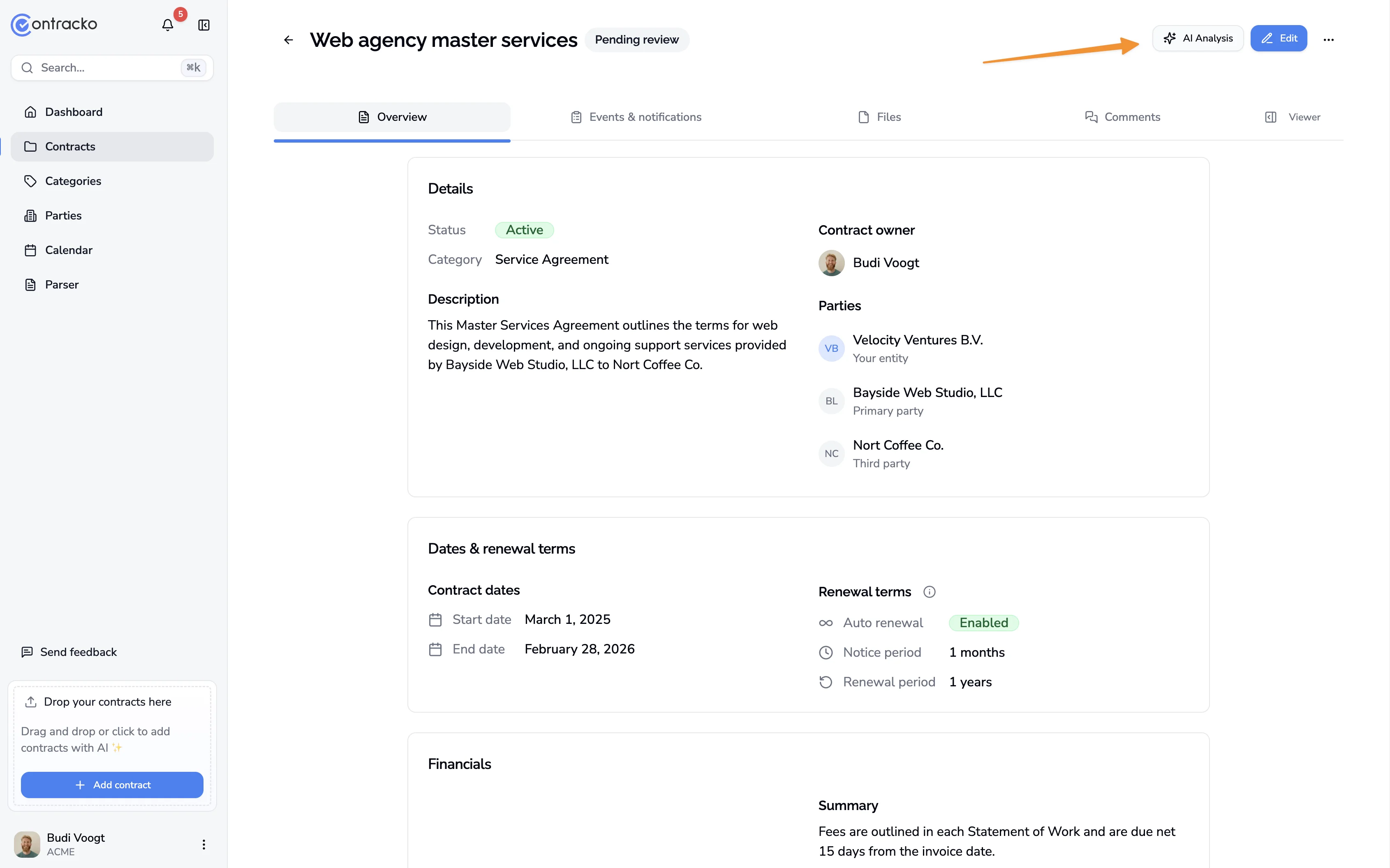Click the Pending review status badge
Viewport: 1390px width, 868px height.
(636, 39)
